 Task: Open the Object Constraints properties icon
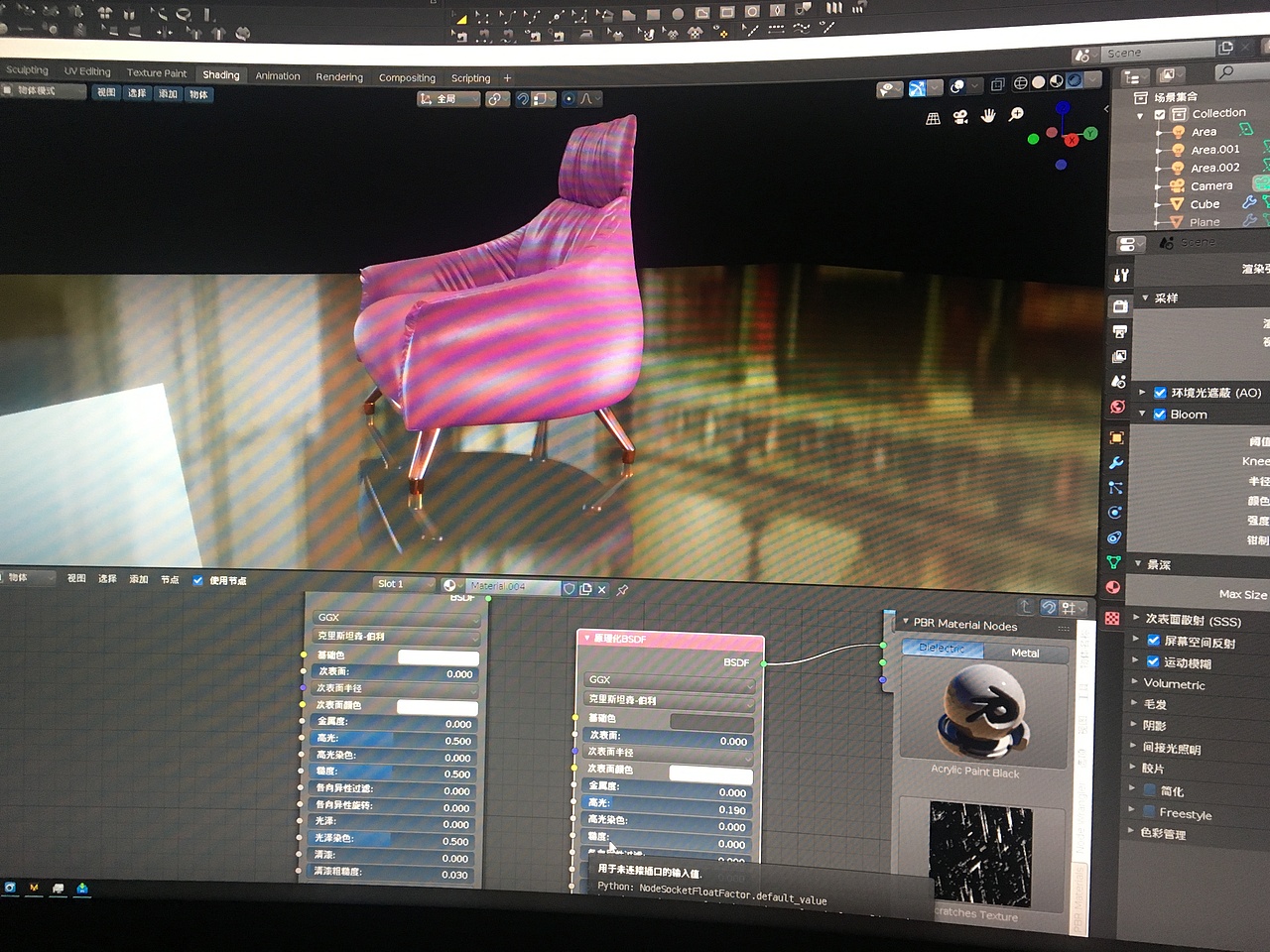(1114, 536)
